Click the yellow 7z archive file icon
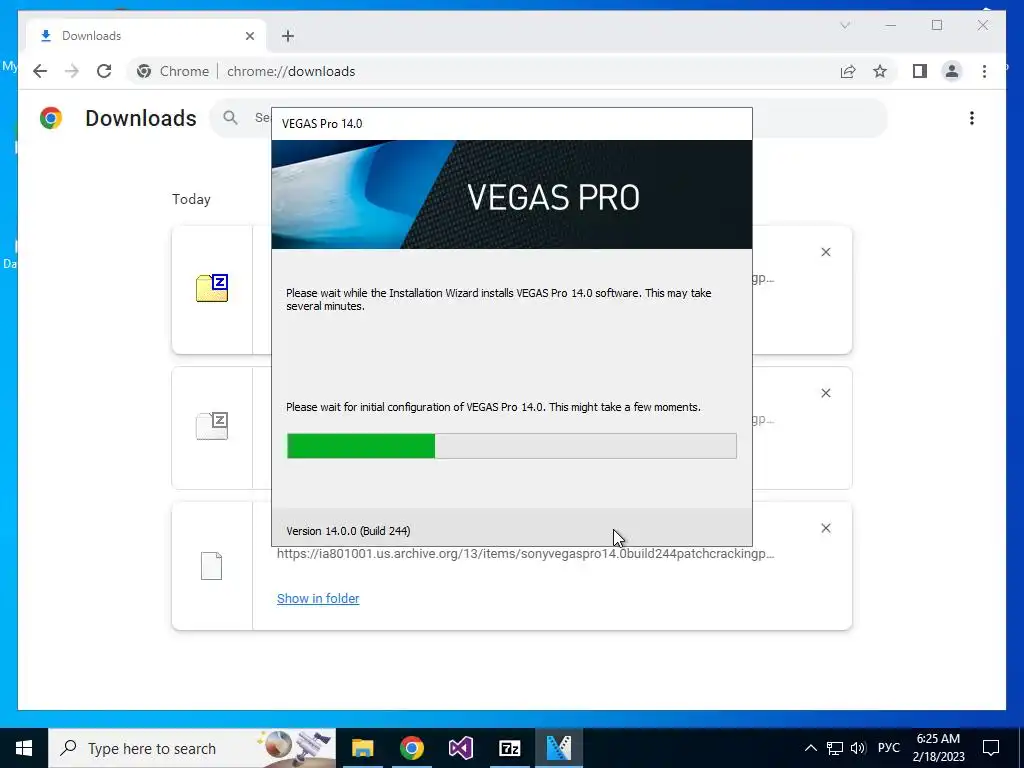The image size is (1024, 768). [x=212, y=288]
